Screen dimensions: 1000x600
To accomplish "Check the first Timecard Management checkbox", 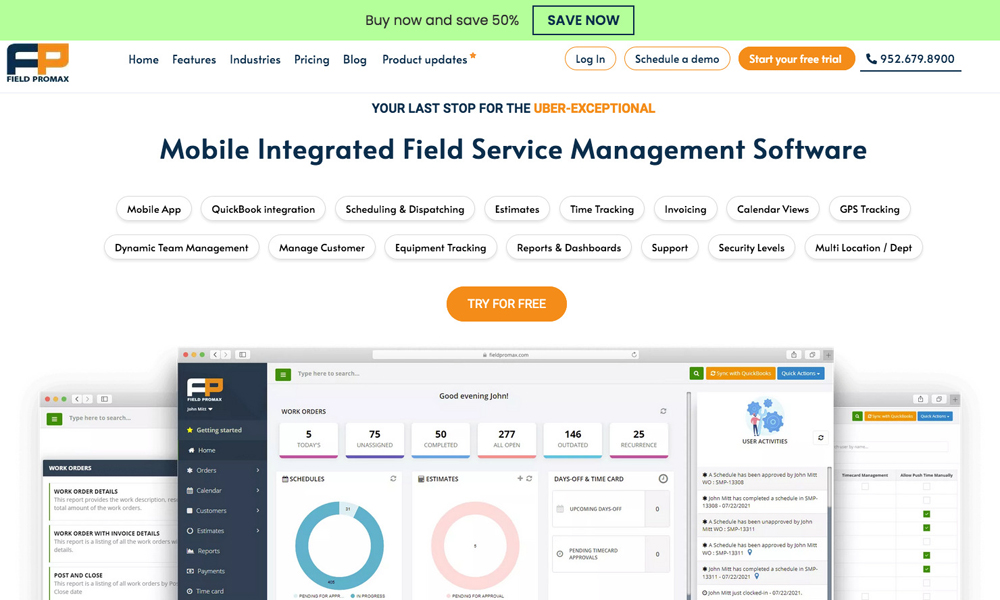I will click(865, 487).
